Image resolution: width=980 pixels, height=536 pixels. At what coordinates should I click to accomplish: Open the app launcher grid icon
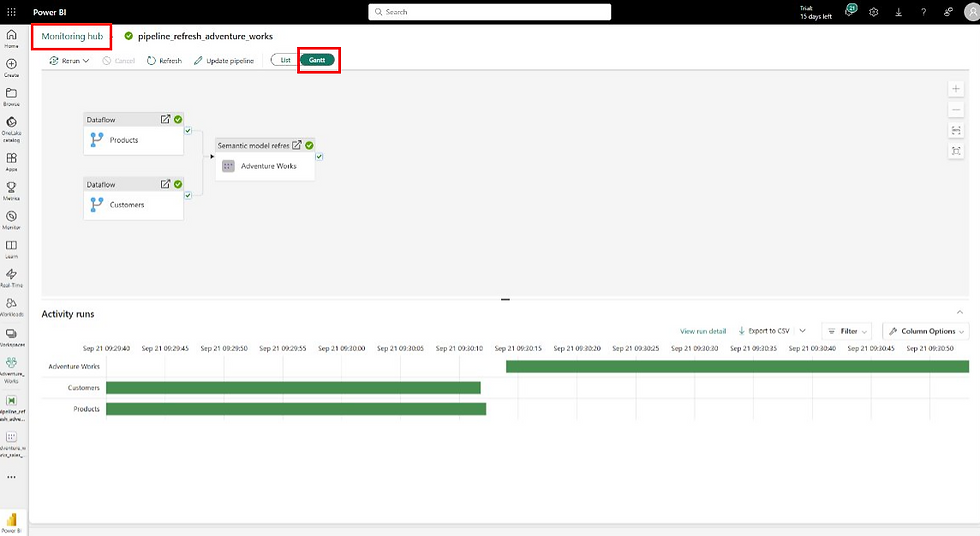11,12
